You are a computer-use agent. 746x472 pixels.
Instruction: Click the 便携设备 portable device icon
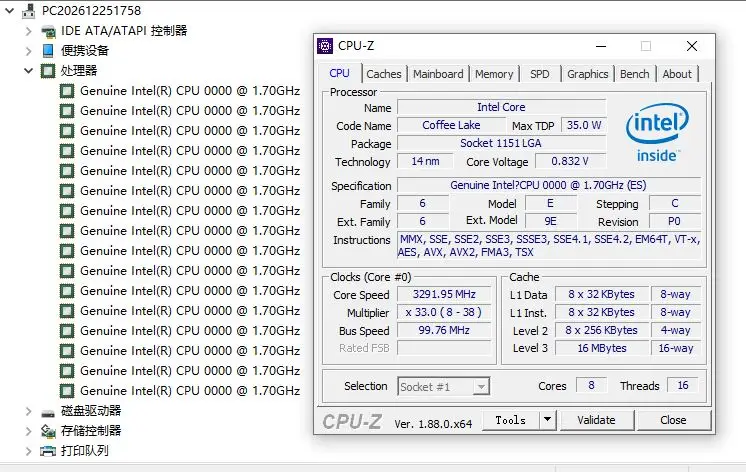48,50
